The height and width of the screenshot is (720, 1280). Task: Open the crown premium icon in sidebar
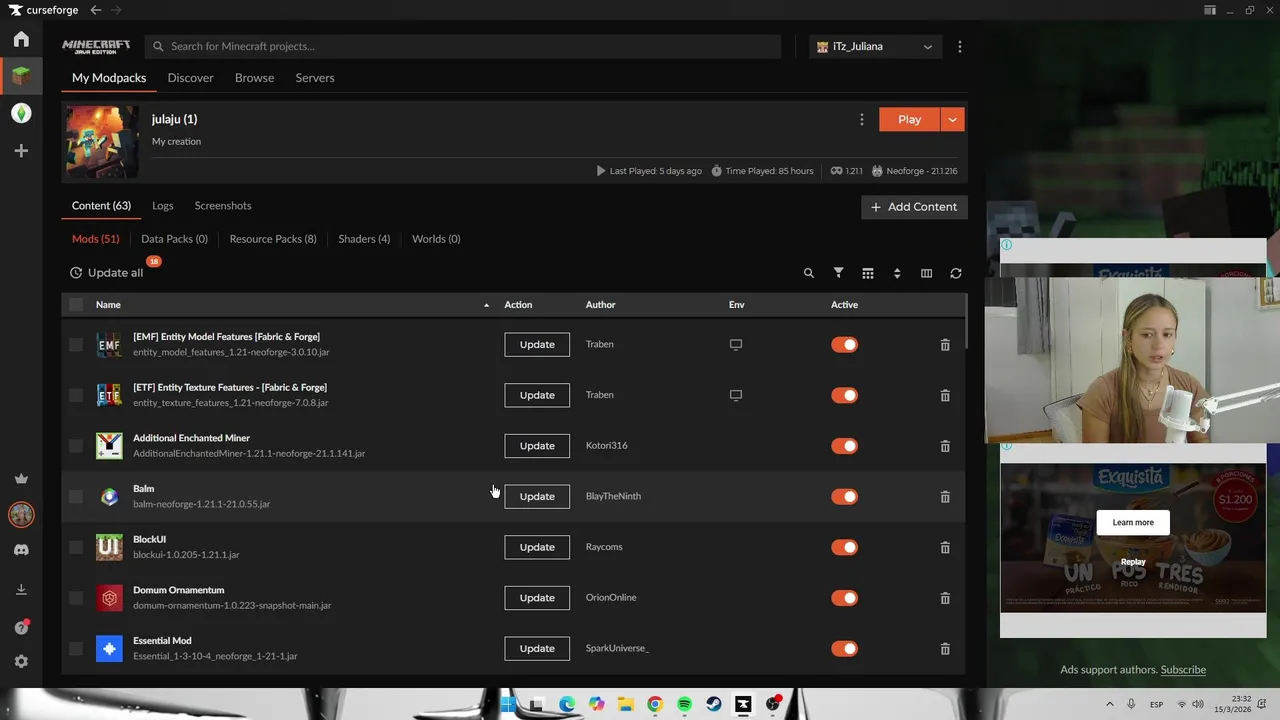point(21,479)
